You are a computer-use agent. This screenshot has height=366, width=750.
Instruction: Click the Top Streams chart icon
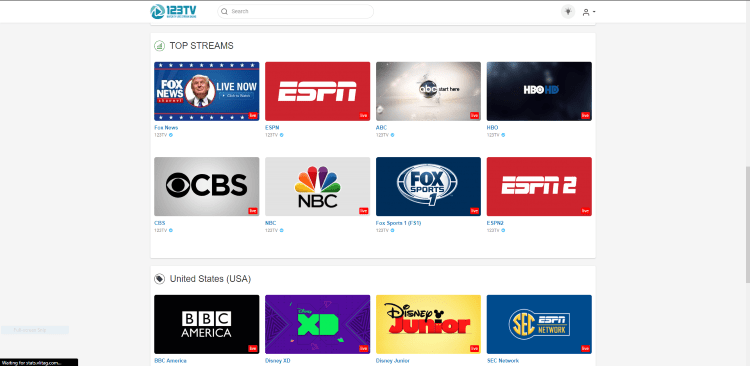(159, 46)
